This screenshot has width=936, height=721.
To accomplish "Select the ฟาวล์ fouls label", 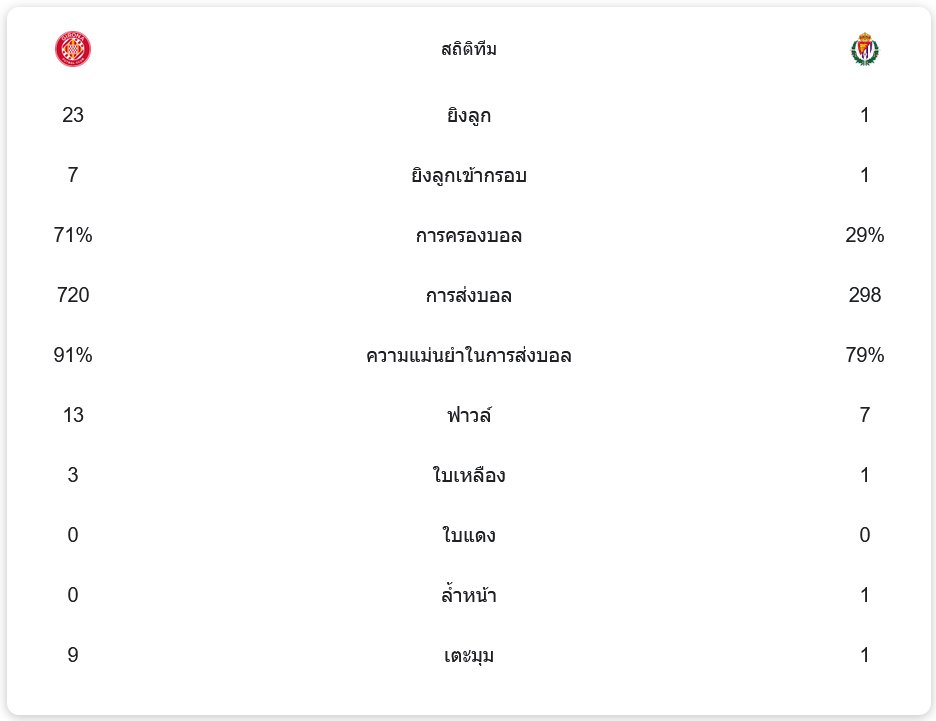I will click(468, 416).
